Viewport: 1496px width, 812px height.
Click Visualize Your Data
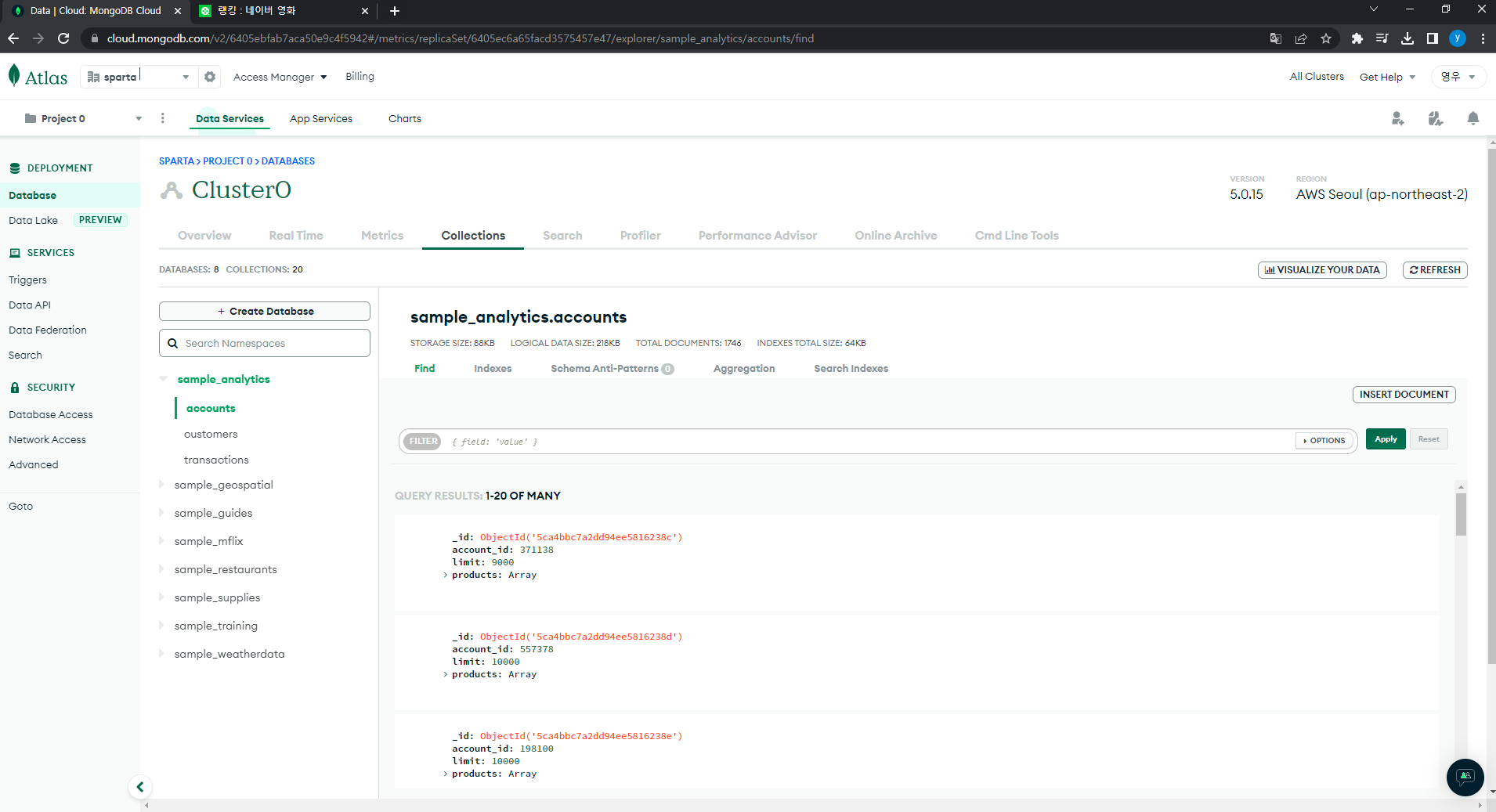pos(1322,270)
